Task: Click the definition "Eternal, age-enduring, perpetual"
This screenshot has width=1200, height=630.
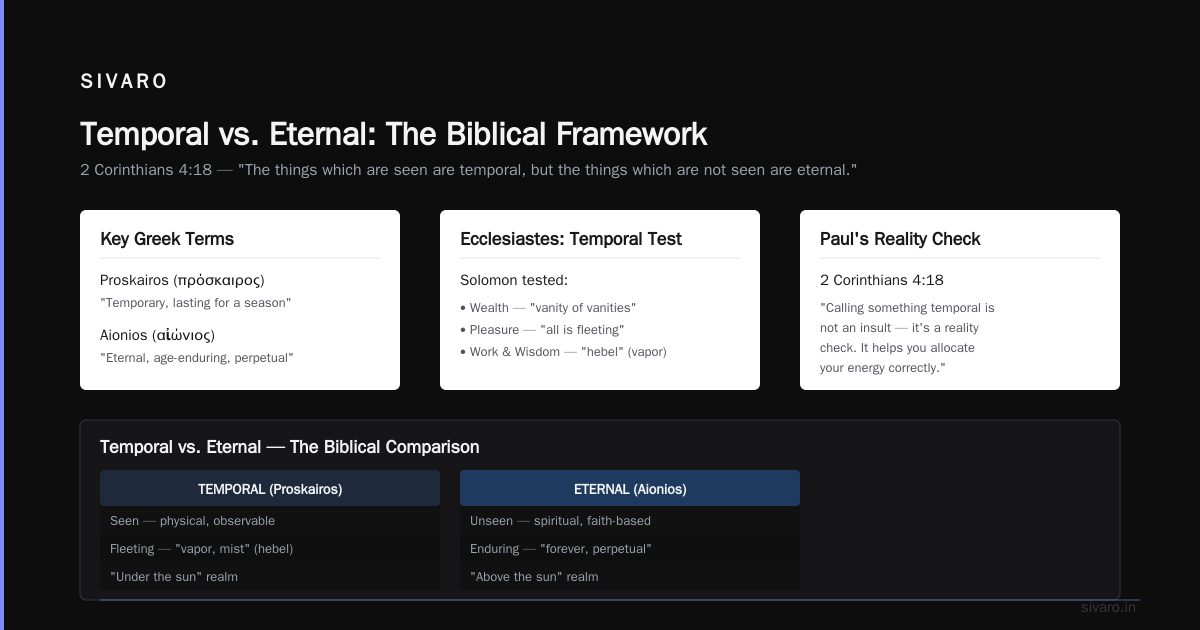Action: click(197, 357)
